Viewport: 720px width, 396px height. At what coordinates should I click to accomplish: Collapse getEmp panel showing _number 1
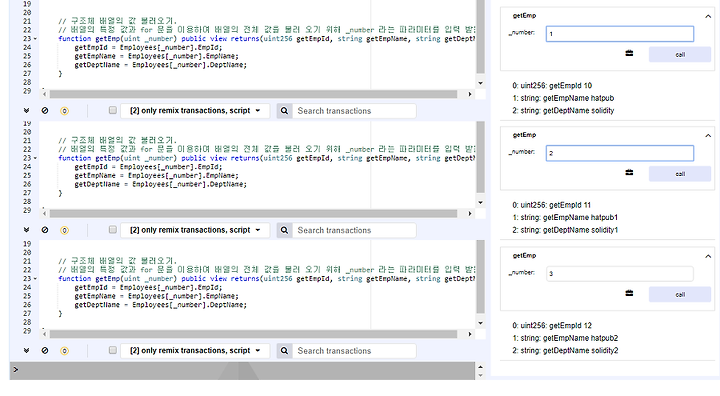(708, 16)
